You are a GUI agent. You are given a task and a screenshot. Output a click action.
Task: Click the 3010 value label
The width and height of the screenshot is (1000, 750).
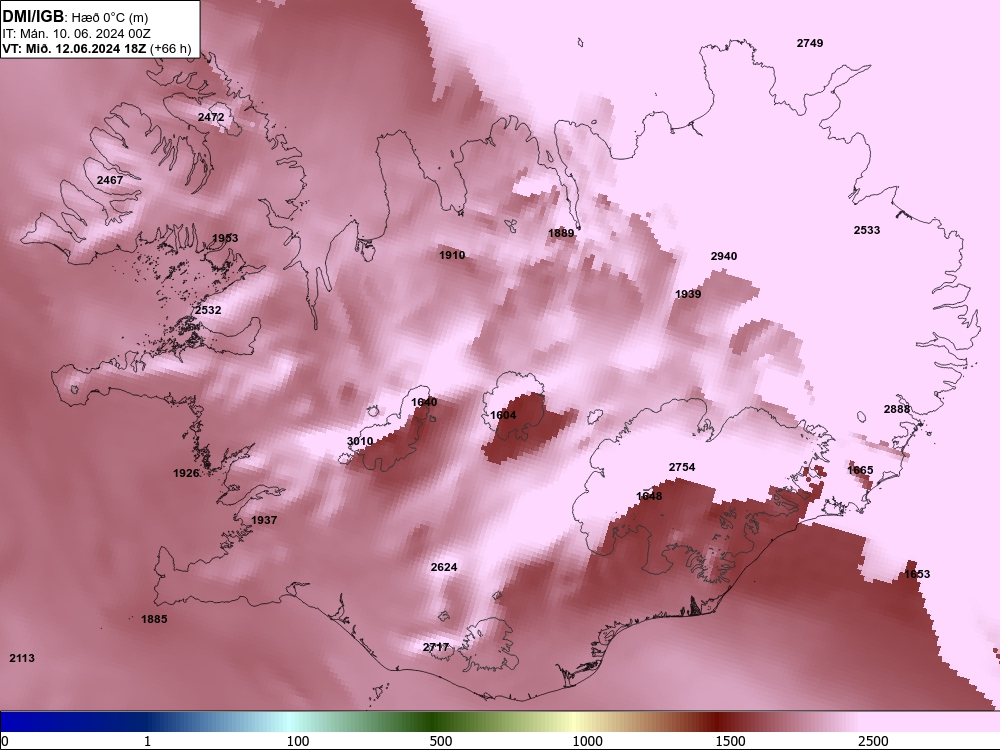pos(360,441)
